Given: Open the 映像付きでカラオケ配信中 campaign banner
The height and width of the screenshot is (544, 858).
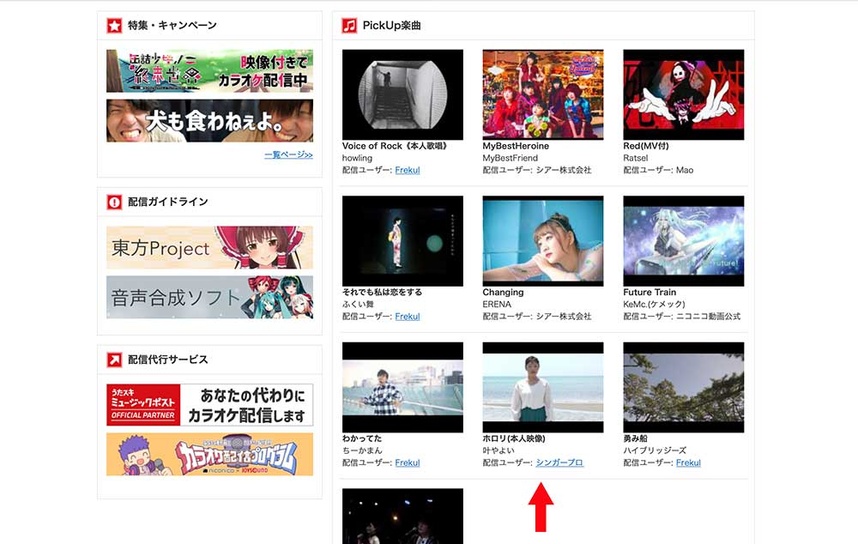Looking at the screenshot, I should 209,71.
